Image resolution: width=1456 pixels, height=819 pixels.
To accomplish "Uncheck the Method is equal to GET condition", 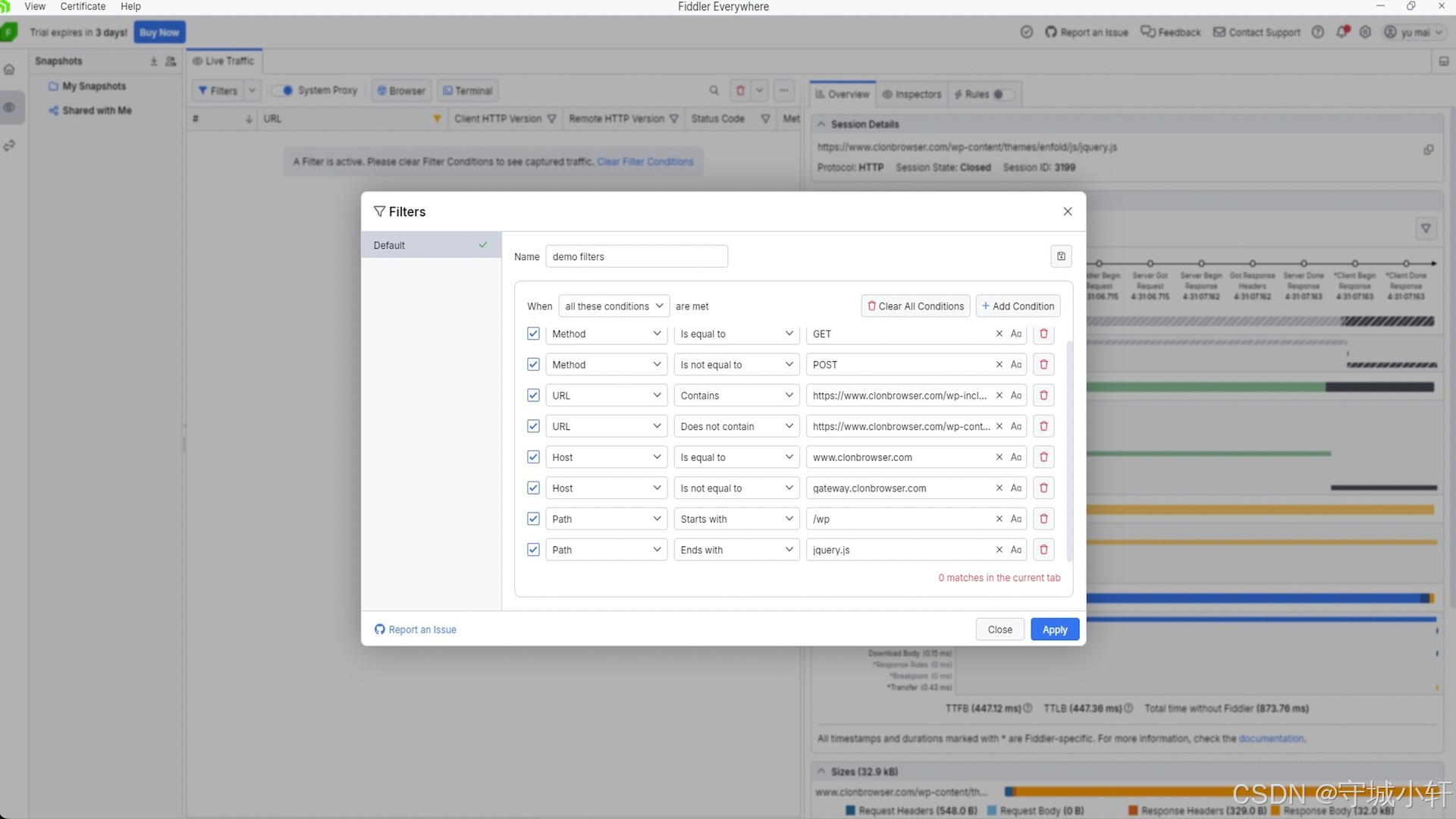I will point(533,334).
